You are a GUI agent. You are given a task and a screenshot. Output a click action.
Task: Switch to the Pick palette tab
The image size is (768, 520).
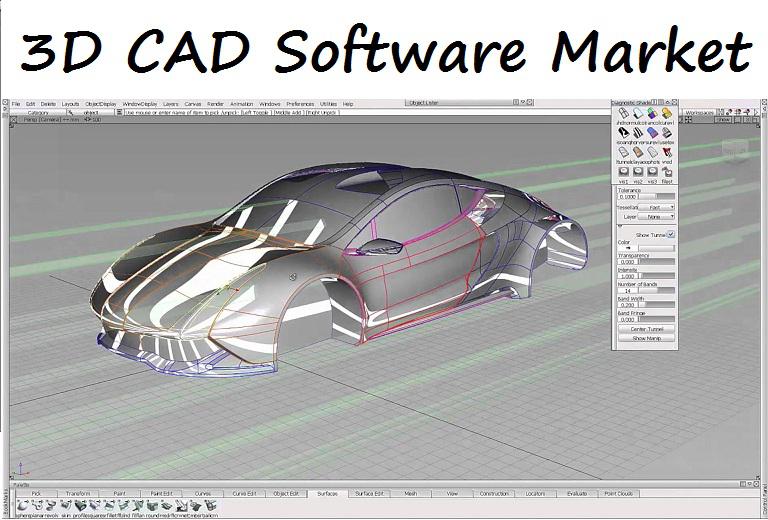click(x=36, y=494)
